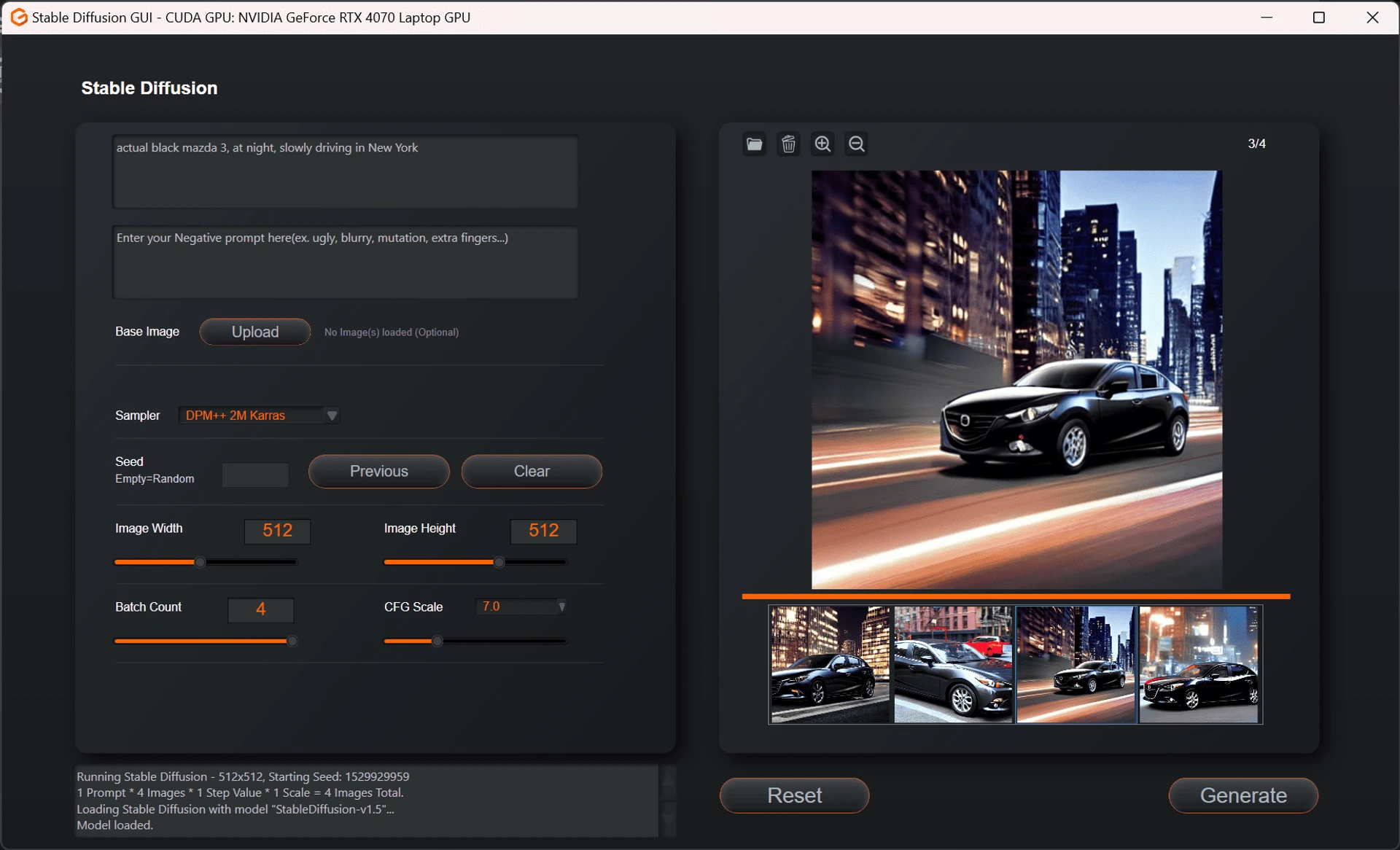Open the Sampler dropdown
Screen dimensions: 1400x850
pos(260,416)
